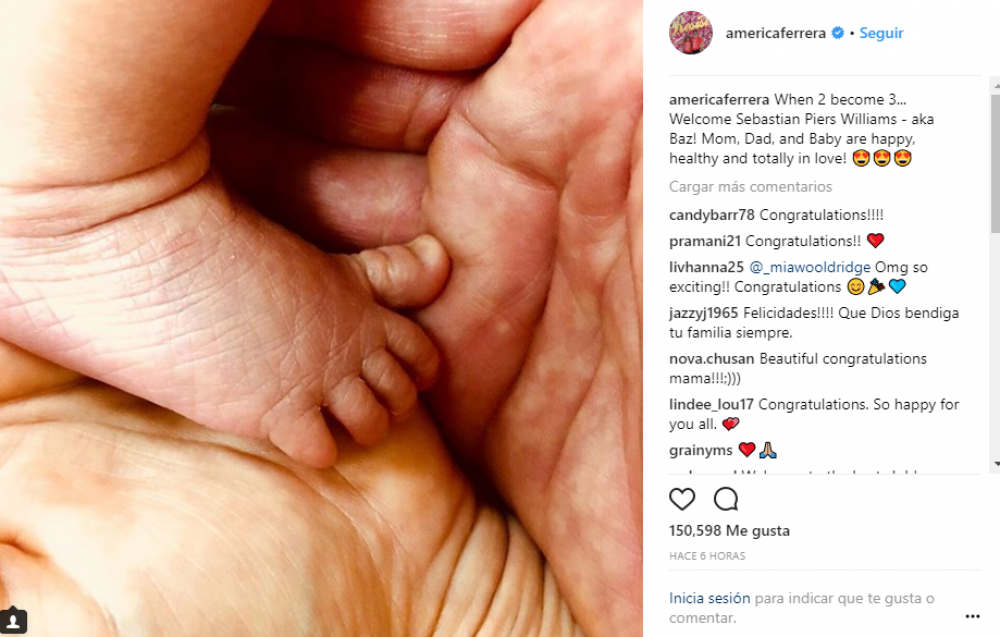Image resolution: width=1000 pixels, height=637 pixels.
Task: Click americaferrera username in header
Action: pyautogui.click(x=776, y=33)
